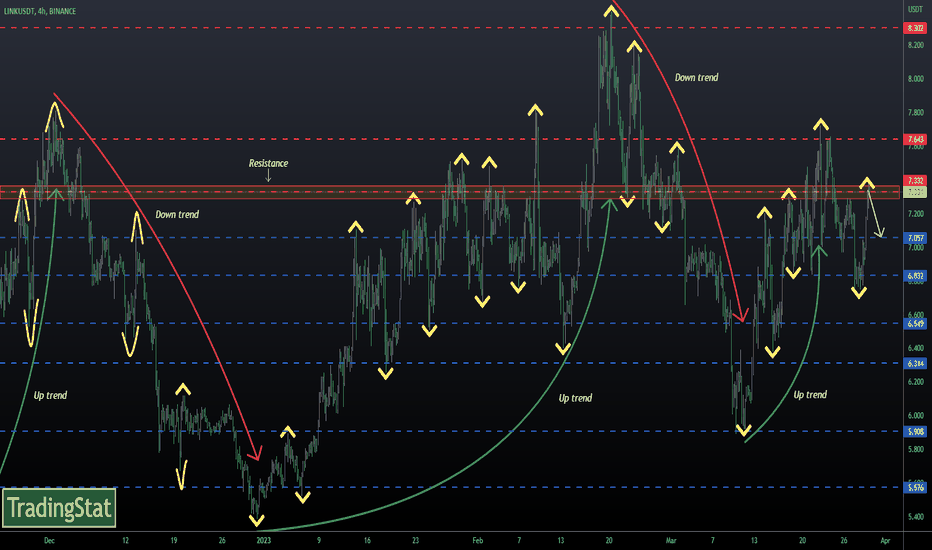Click the Apr label on the time axis

[885, 540]
